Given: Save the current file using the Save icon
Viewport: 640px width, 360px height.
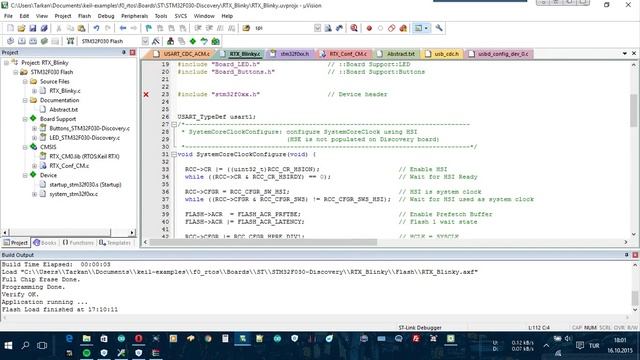Looking at the screenshot, I should (33, 28).
